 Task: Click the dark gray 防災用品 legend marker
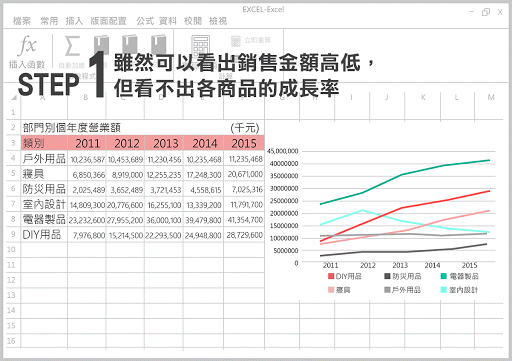387,276
